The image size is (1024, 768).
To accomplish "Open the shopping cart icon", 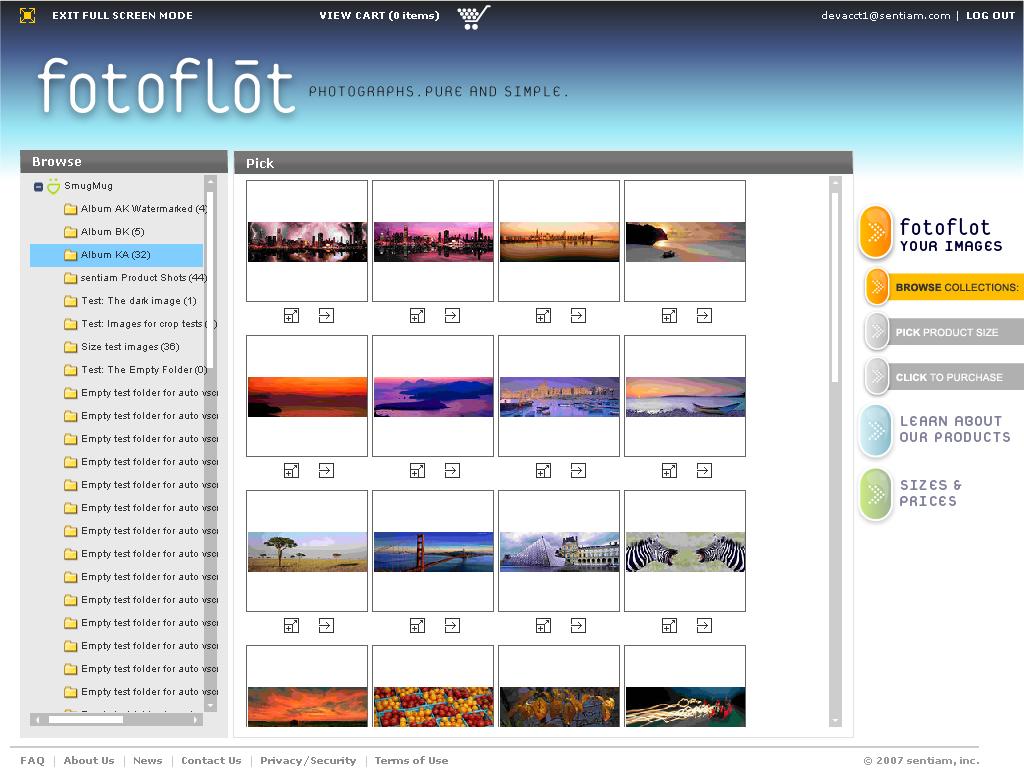I will pyautogui.click(x=473, y=17).
